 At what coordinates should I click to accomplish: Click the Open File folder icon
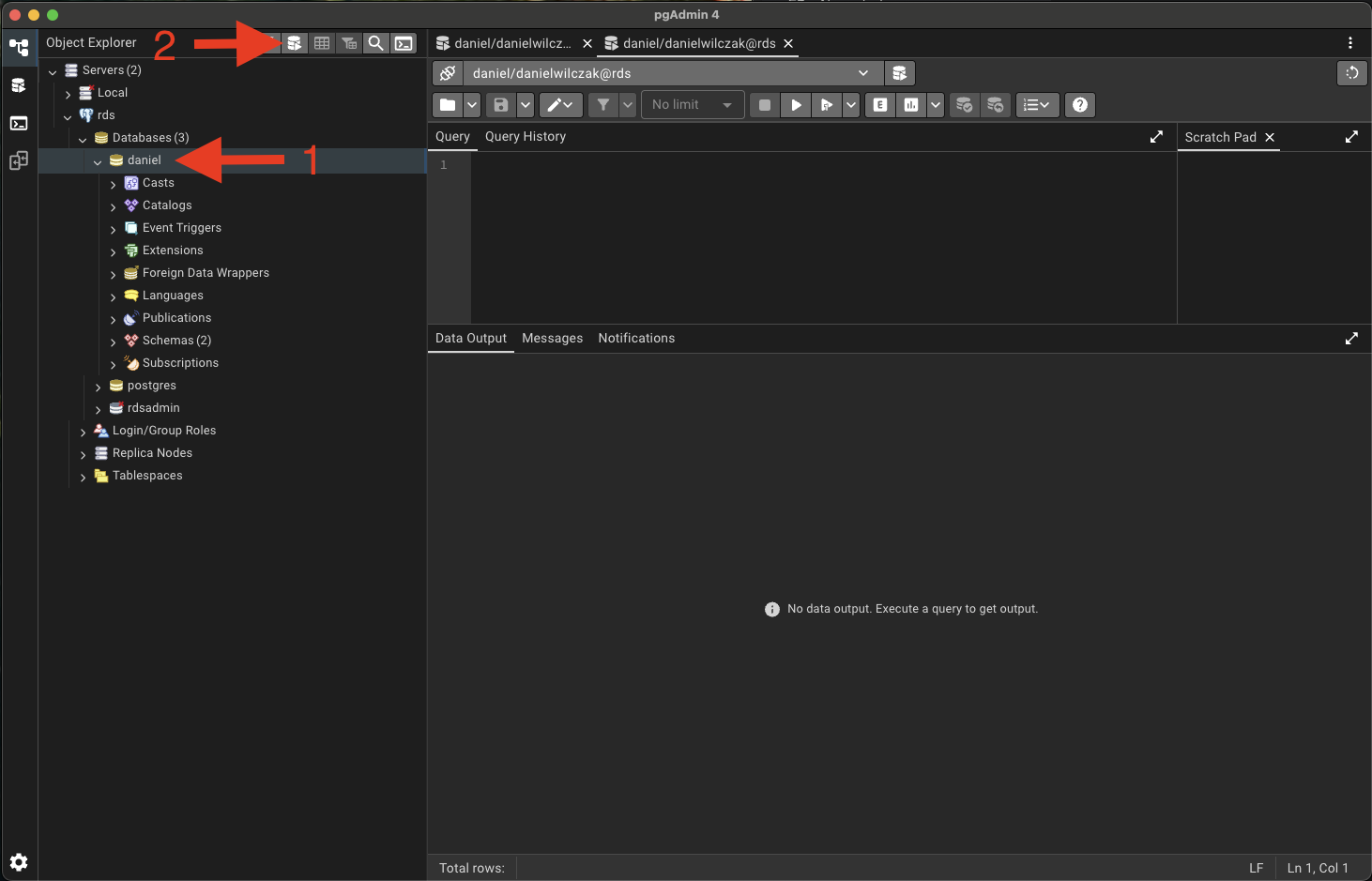pyautogui.click(x=448, y=105)
